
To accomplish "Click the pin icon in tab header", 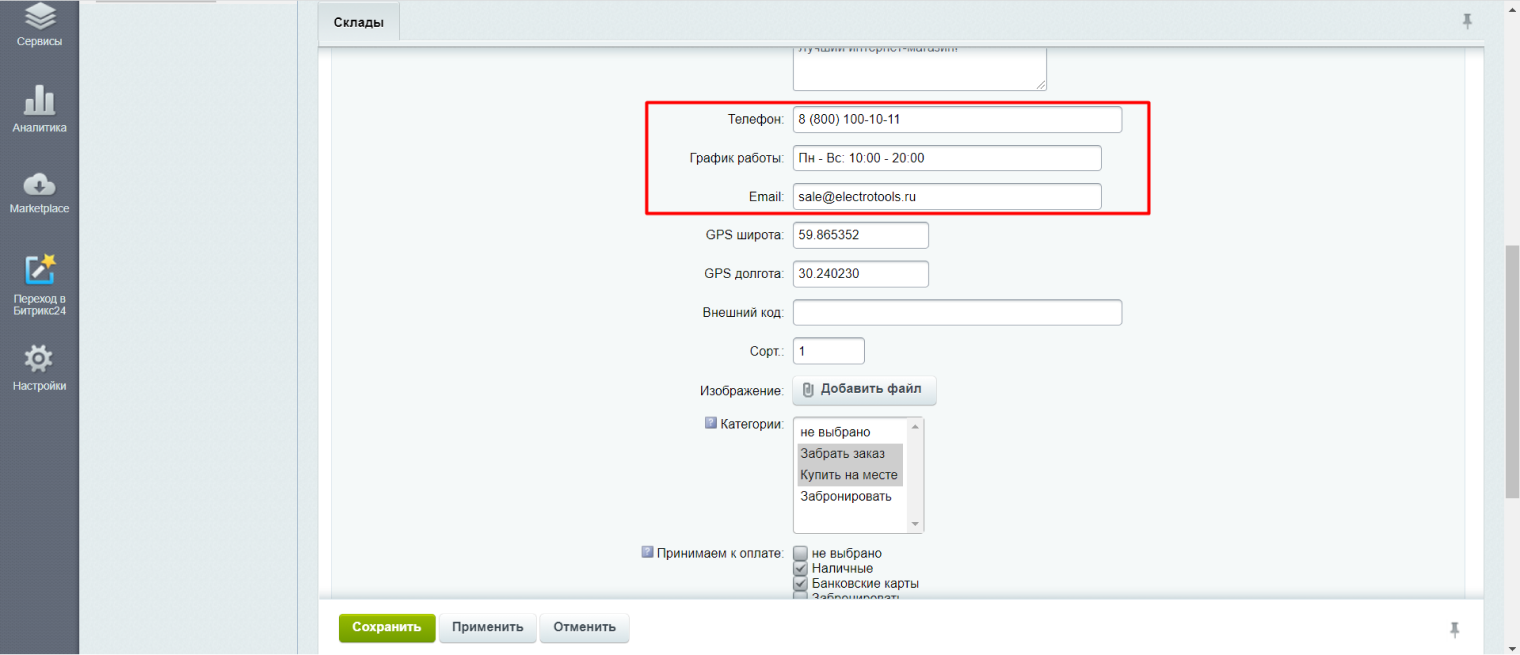I will click(x=1467, y=21).
